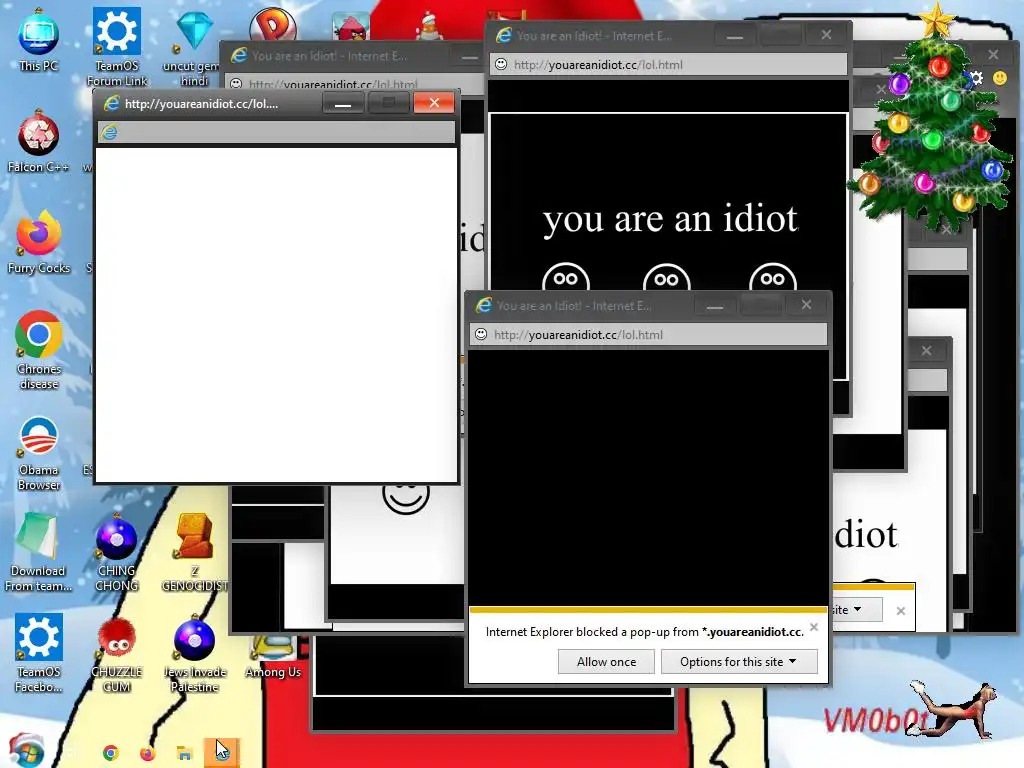Screen dimensions: 1024x768
Task: Dismiss the notification bar in the background window
Action: click(901, 611)
